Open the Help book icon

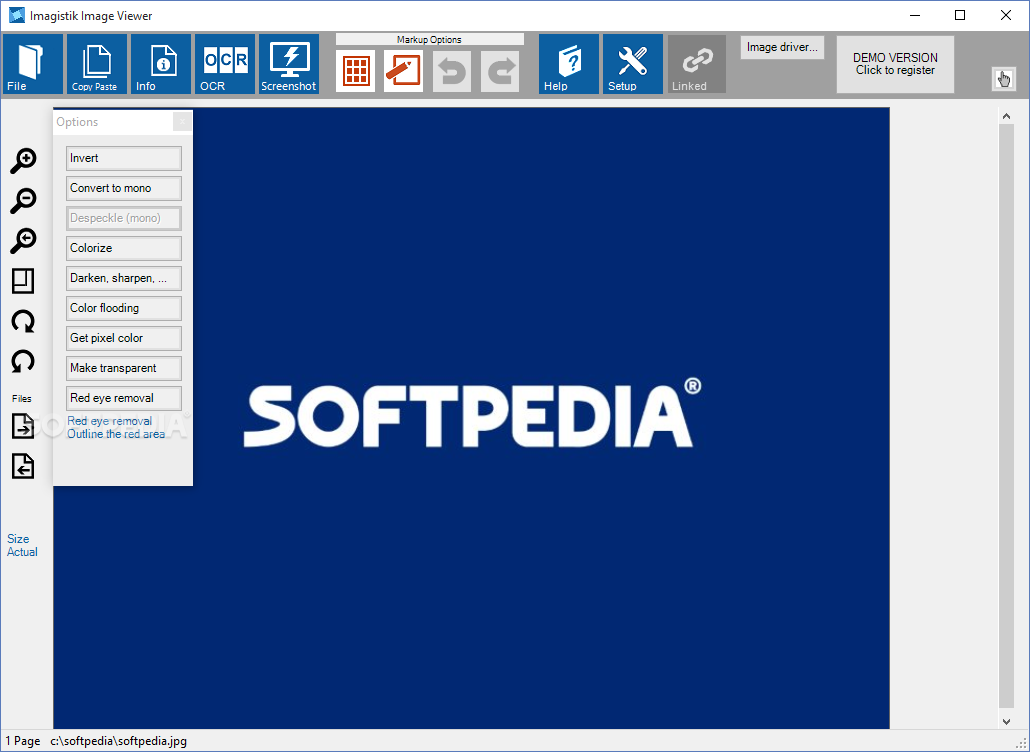pyautogui.click(x=569, y=64)
